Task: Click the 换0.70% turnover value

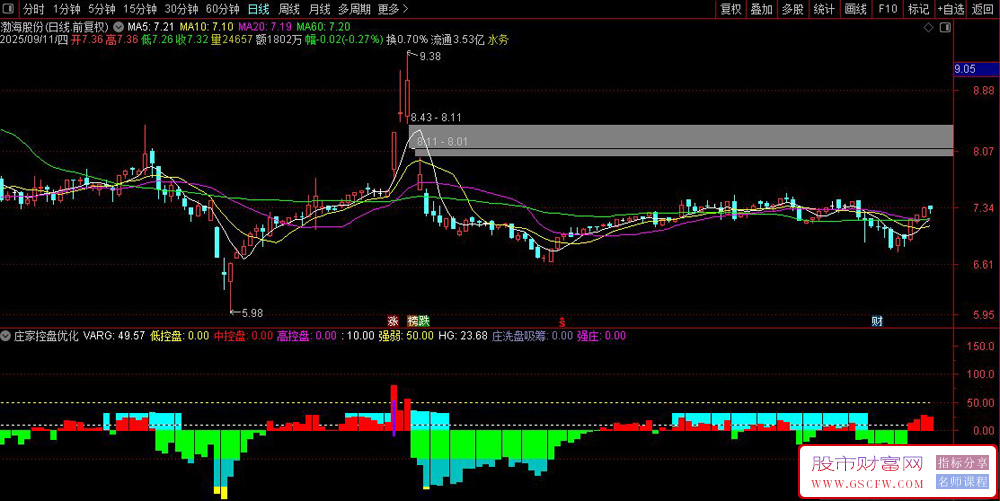Action: [407, 40]
